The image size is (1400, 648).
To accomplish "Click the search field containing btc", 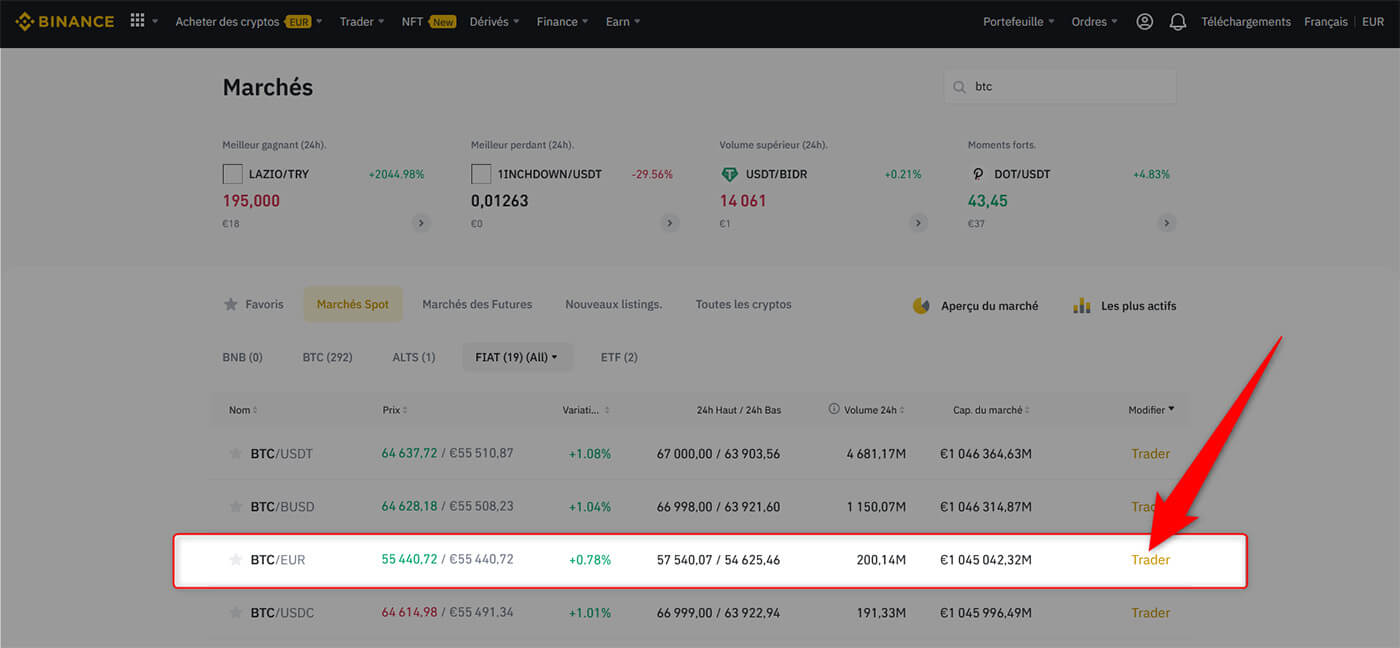I will click(x=1060, y=87).
